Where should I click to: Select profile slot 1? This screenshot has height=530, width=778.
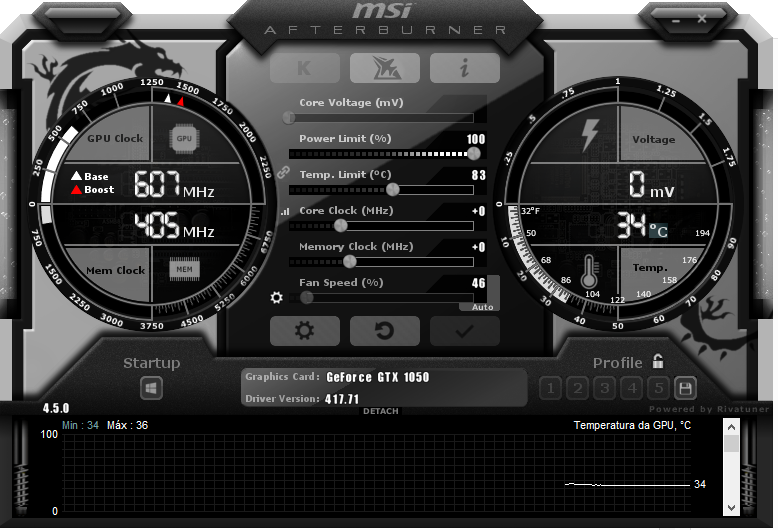(550, 388)
